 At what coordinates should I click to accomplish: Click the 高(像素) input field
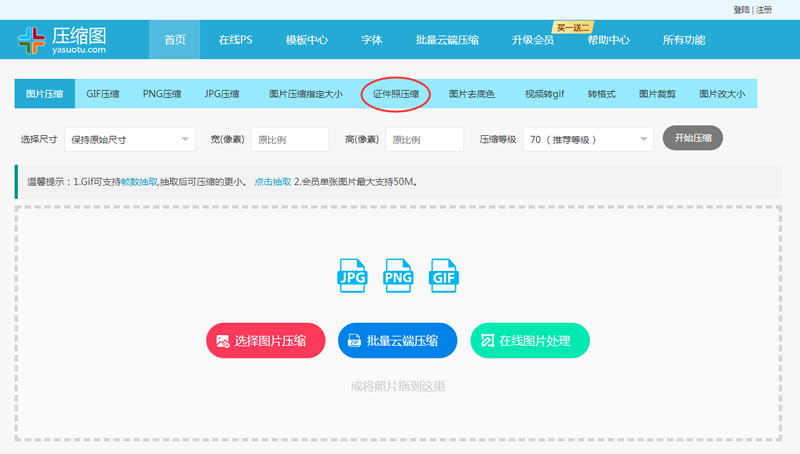pyautogui.click(x=424, y=139)
